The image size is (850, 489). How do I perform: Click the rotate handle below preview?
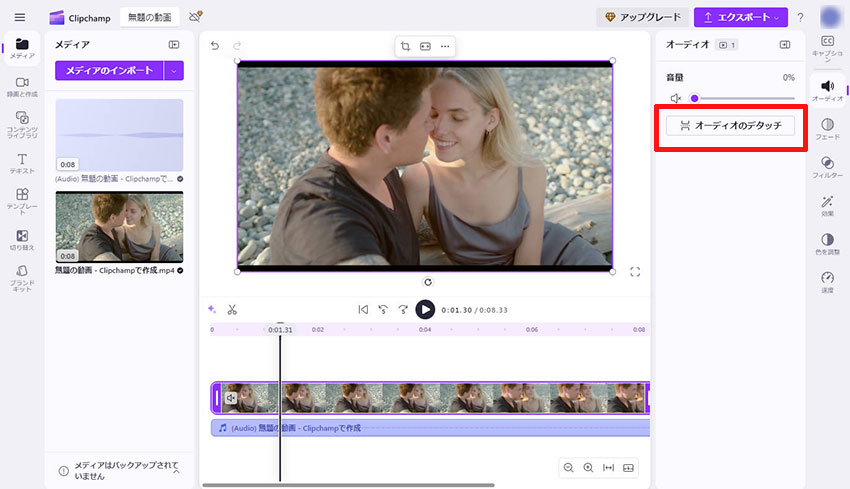point(428,282)
